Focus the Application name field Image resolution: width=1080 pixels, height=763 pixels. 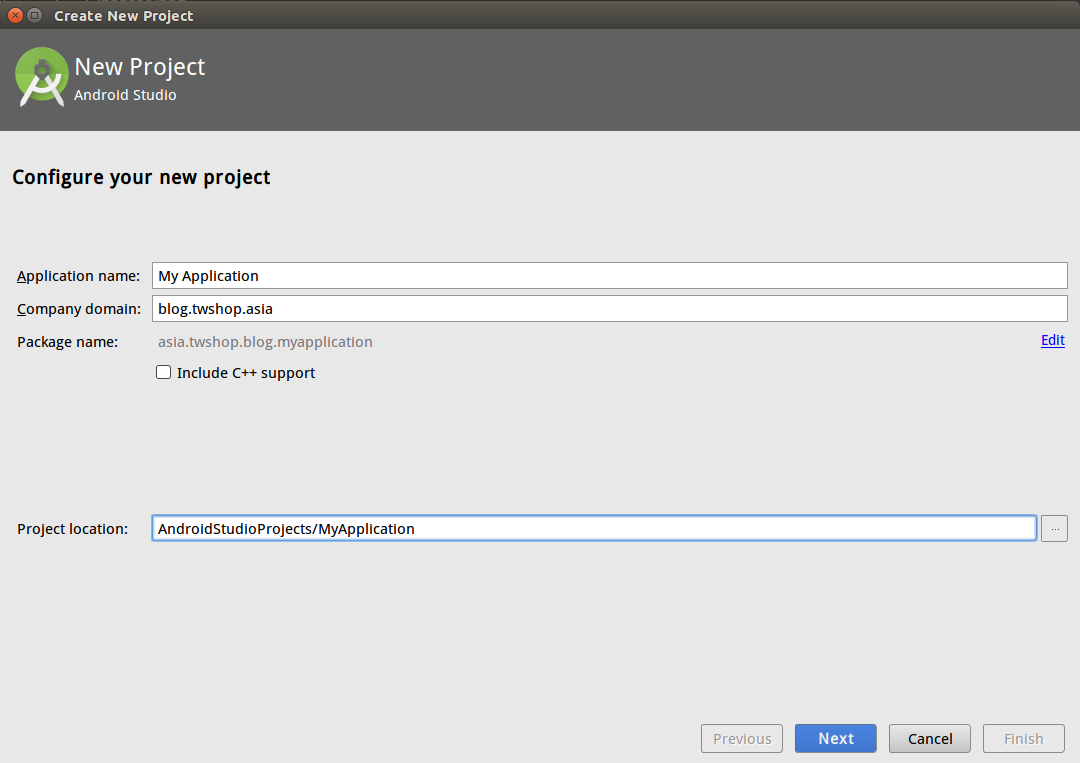[610, 275]
